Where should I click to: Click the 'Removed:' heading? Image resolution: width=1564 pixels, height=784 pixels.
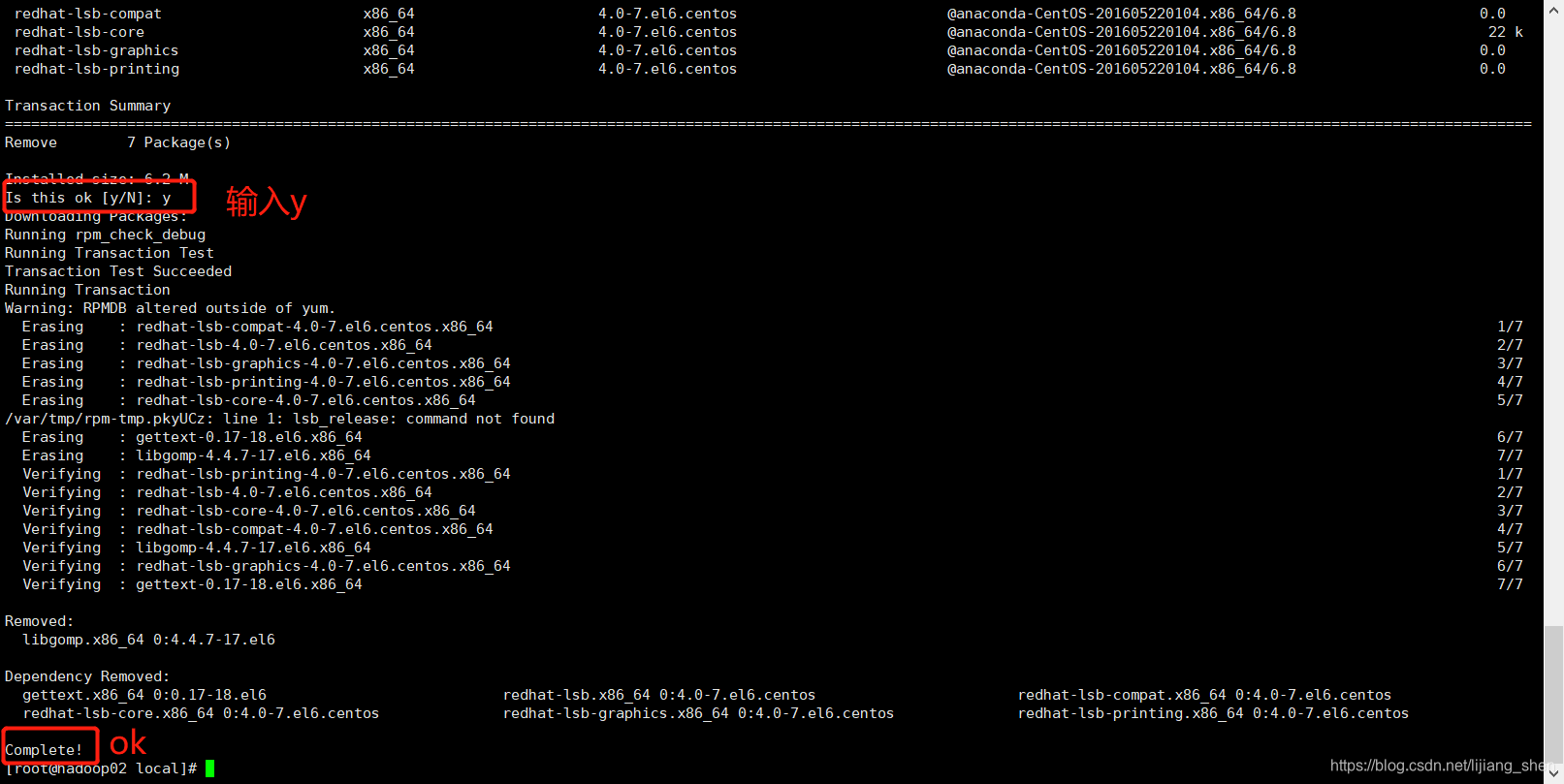click(39, 621)
